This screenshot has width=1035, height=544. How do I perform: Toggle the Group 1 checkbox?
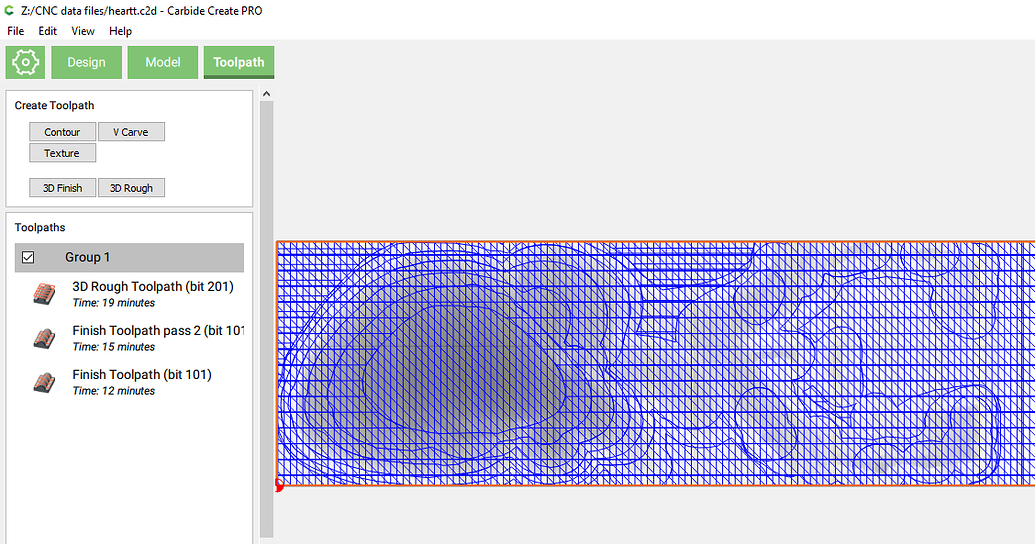[28, 257]
